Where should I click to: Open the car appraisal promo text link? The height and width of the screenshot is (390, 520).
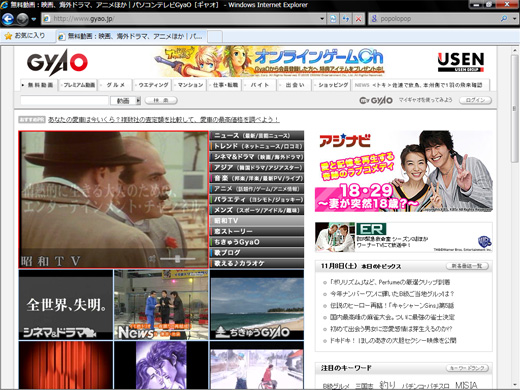pos(163,119)
